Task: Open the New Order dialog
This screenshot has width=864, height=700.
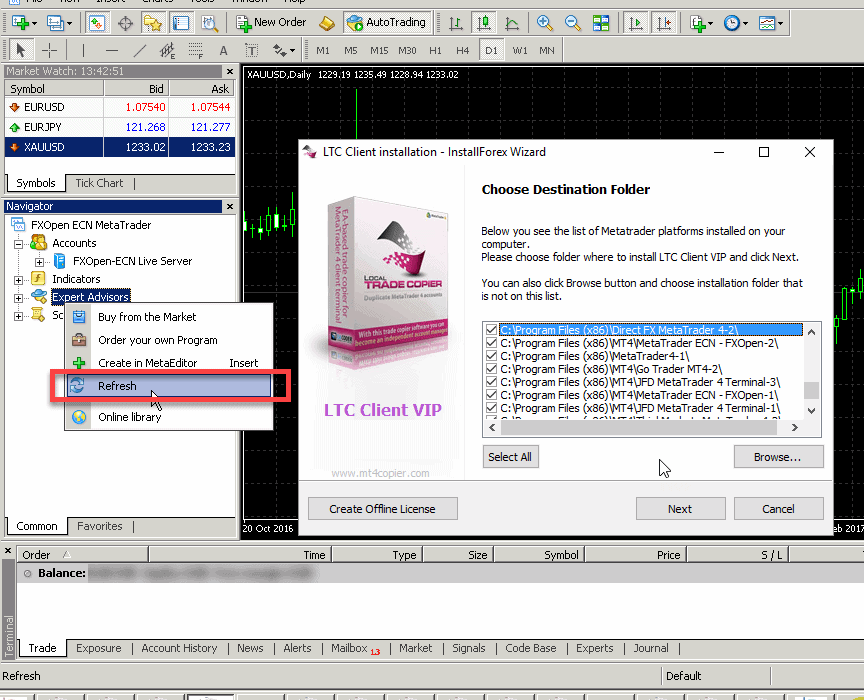Action: (271, 23)
